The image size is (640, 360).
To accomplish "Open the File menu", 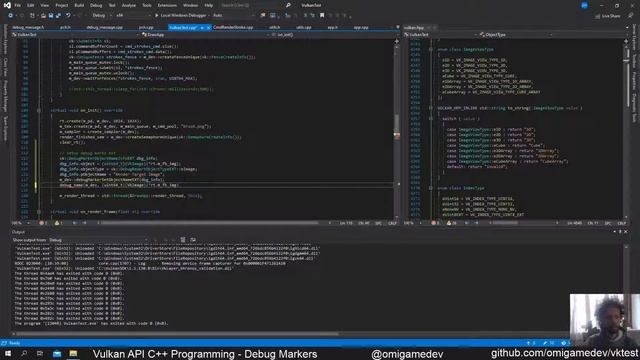I will [x=18, y=5].
